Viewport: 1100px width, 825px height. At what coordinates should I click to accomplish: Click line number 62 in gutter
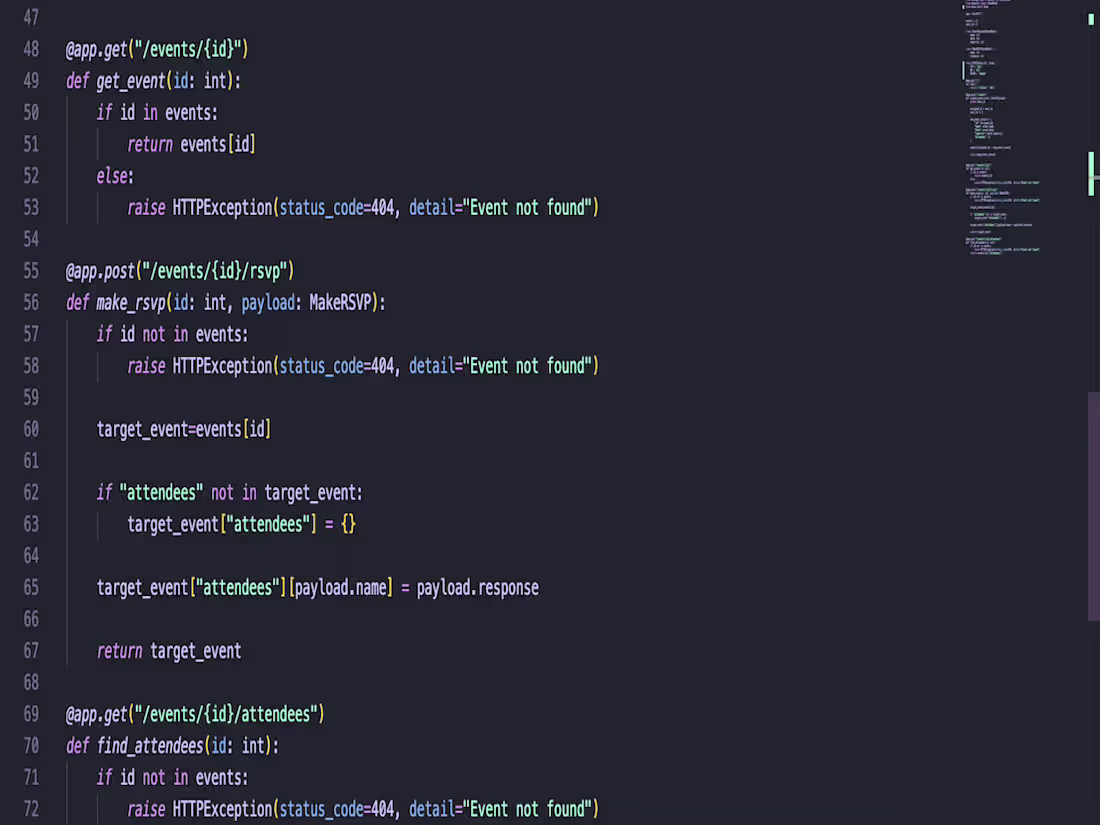(x=31, y=492)
